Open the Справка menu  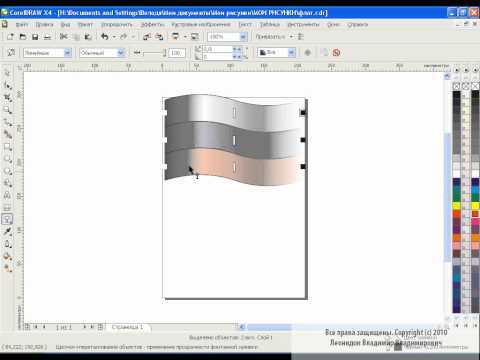click(358, 24)
